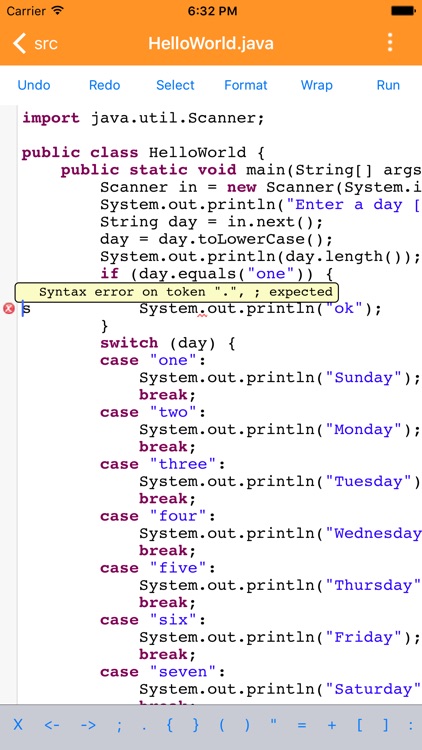Image resolution: width=422 pixels, height=750 pixels.
Task: Click the case "one": line
Action: pyautogui.click(x=153, y=361)
